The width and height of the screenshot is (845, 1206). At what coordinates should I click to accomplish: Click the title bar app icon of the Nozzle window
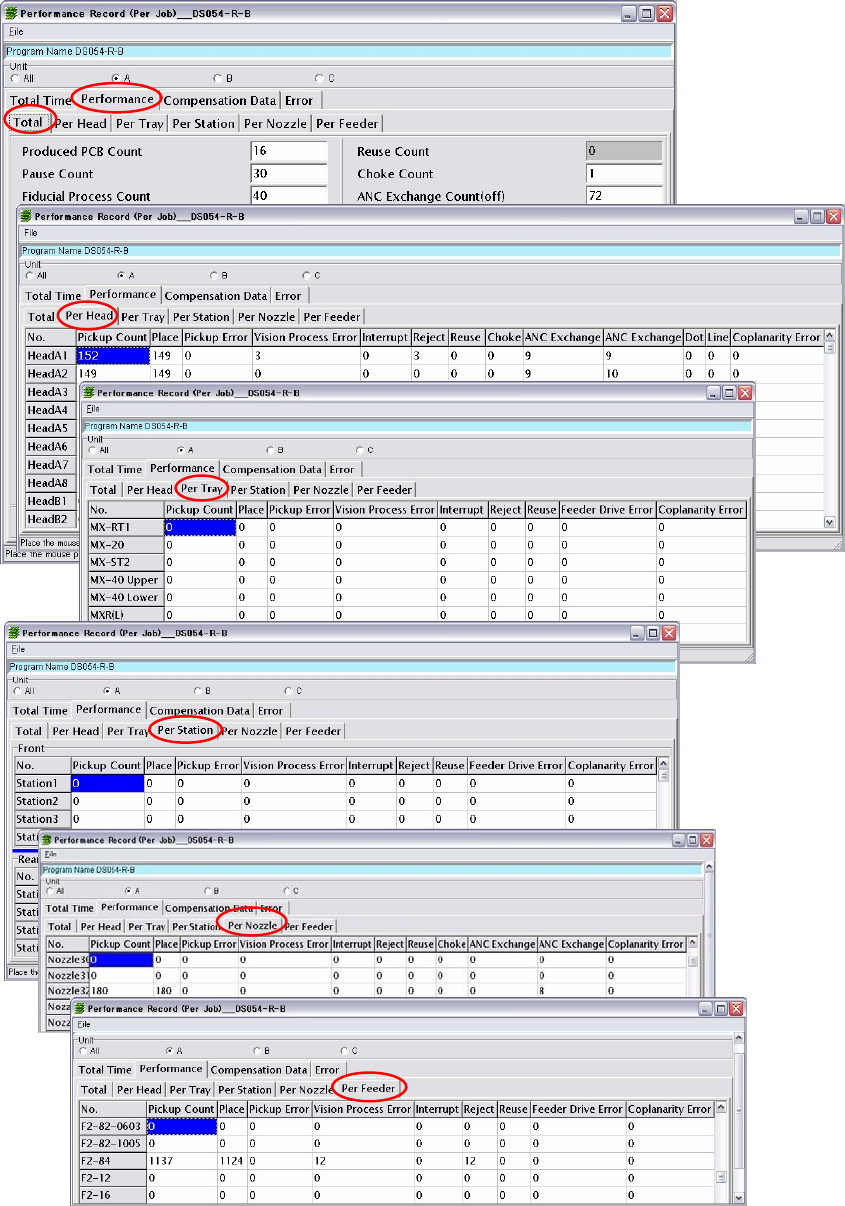coord(46,841)
